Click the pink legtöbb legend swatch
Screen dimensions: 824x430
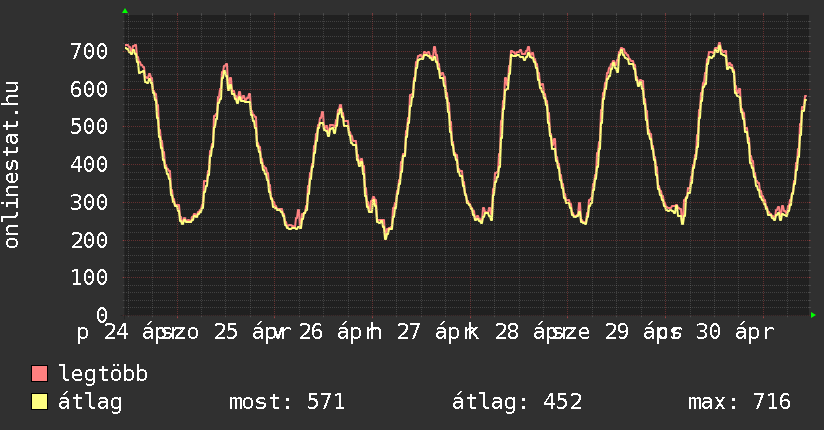click(x=39, y=373)
